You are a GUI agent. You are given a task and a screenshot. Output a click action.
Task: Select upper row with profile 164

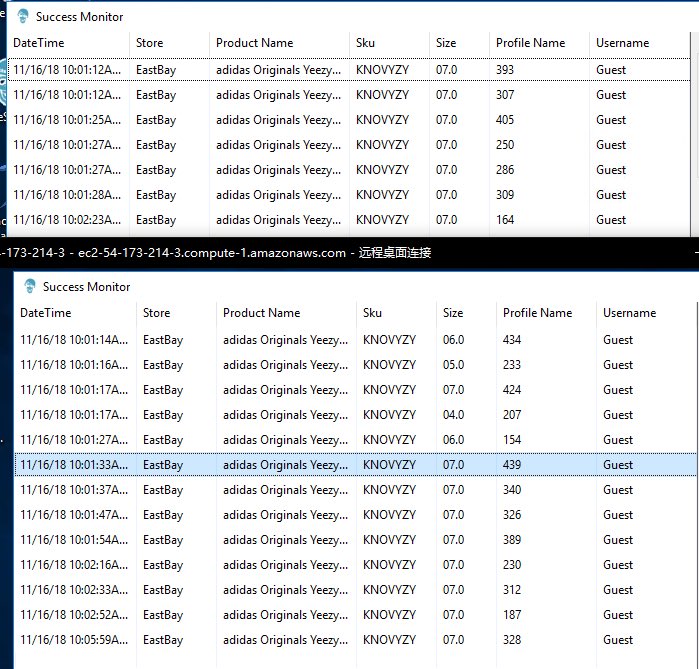coord(349,220)
